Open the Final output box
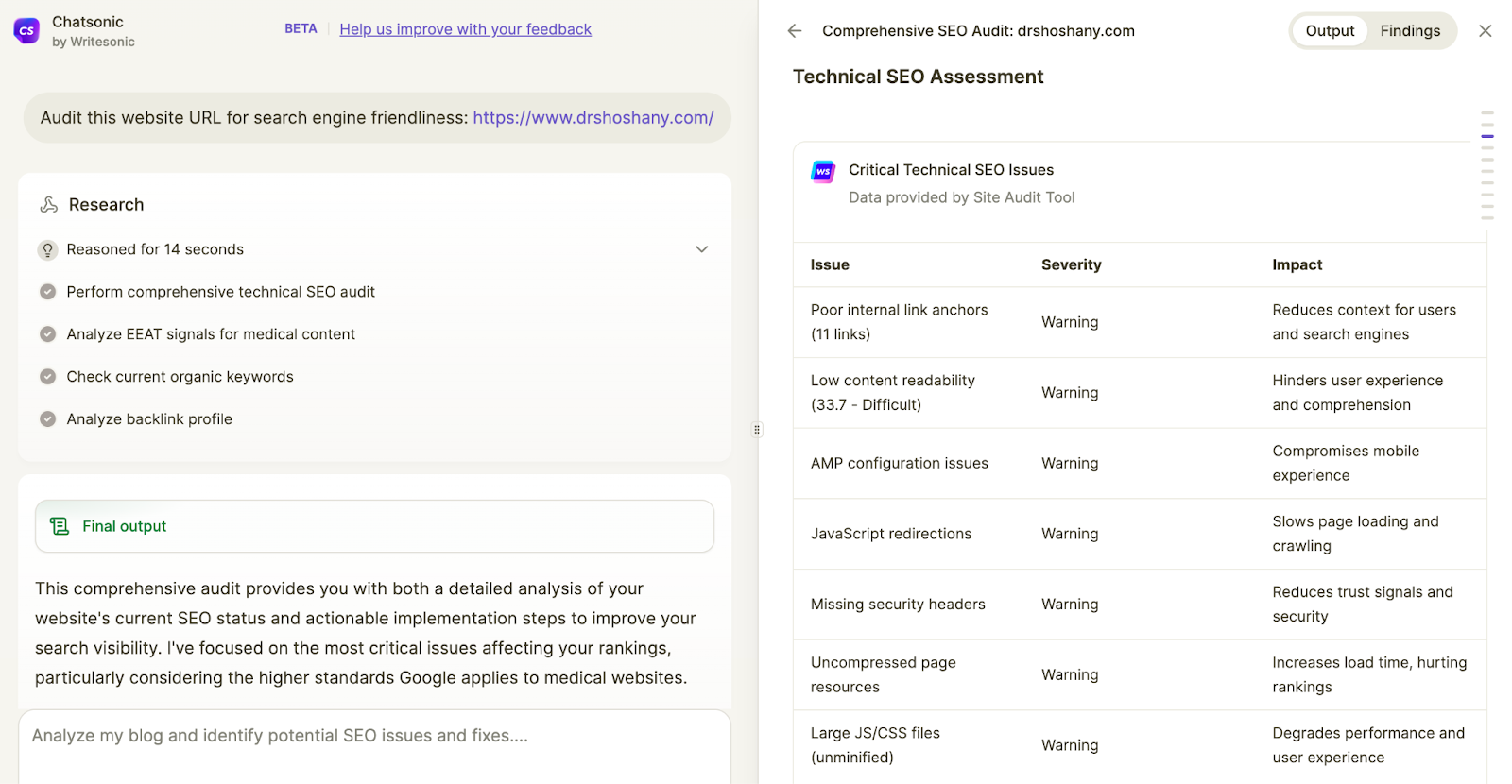This screenshot has height=784, width=1512. tap(374, 526)
